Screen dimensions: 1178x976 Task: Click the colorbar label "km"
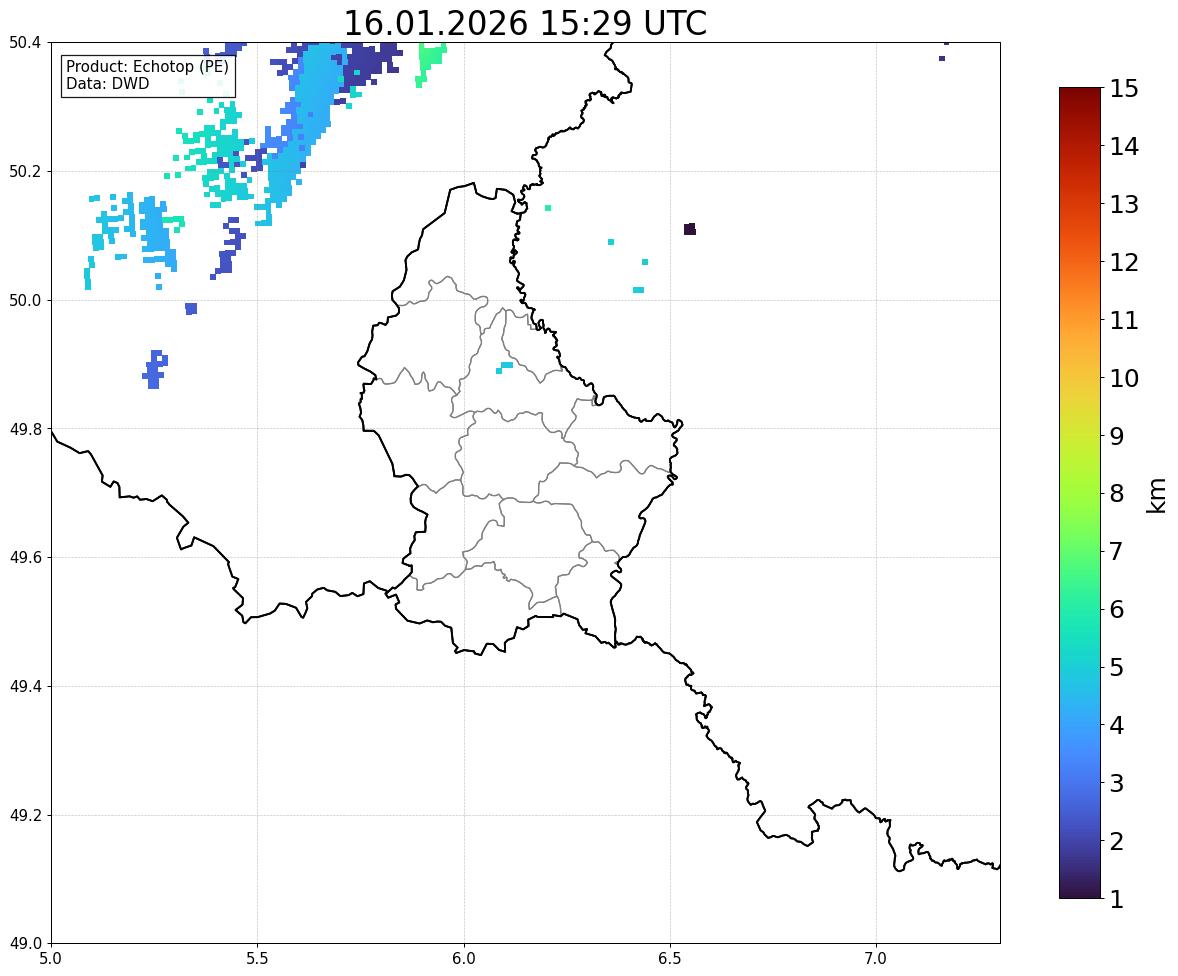(x=1157, y=495)
